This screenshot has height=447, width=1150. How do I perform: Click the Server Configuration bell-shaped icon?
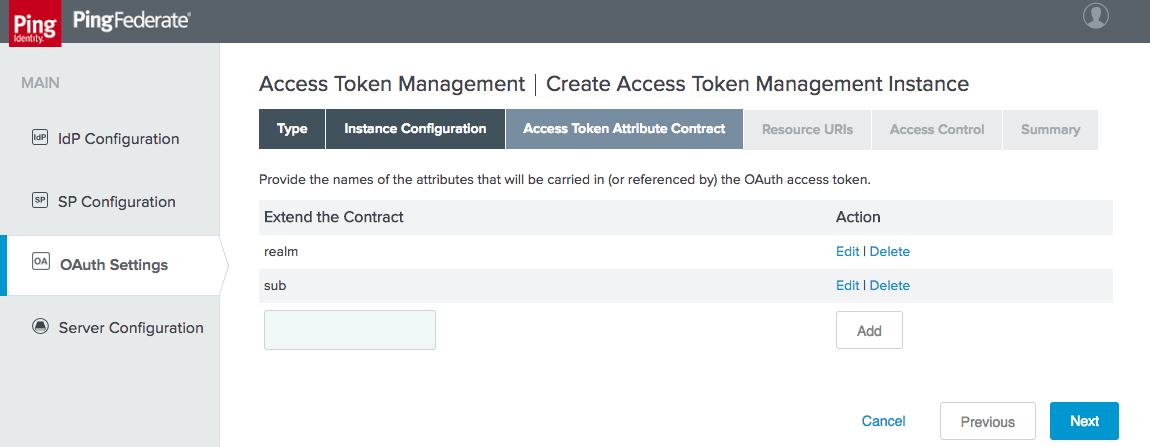[40, 327]
